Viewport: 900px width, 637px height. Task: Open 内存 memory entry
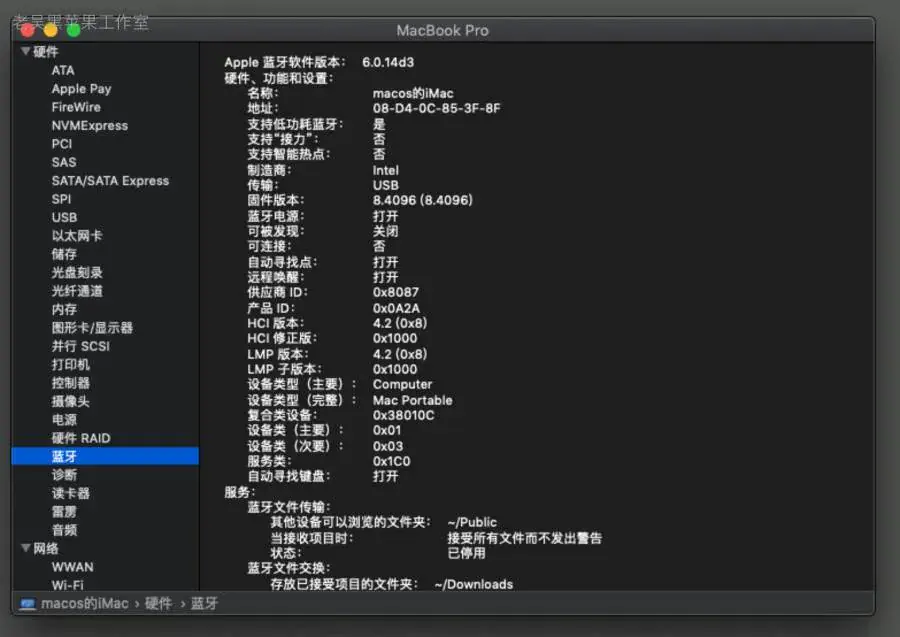(64, 309)
